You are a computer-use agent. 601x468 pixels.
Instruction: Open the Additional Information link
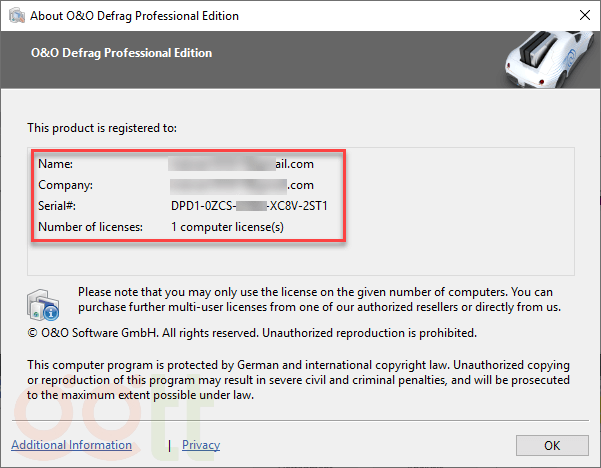(71, 445)
